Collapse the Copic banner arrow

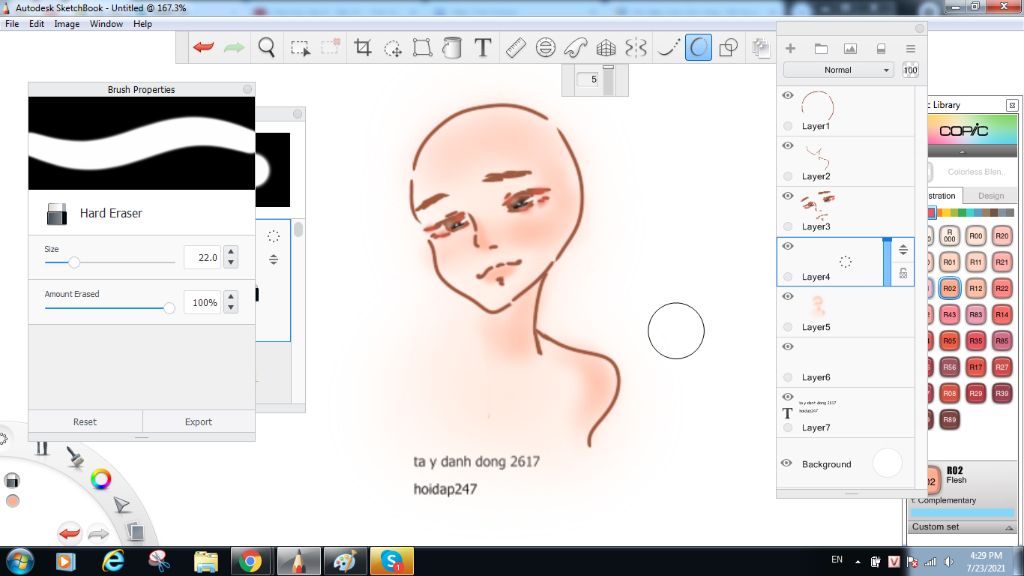click(962, 152)
